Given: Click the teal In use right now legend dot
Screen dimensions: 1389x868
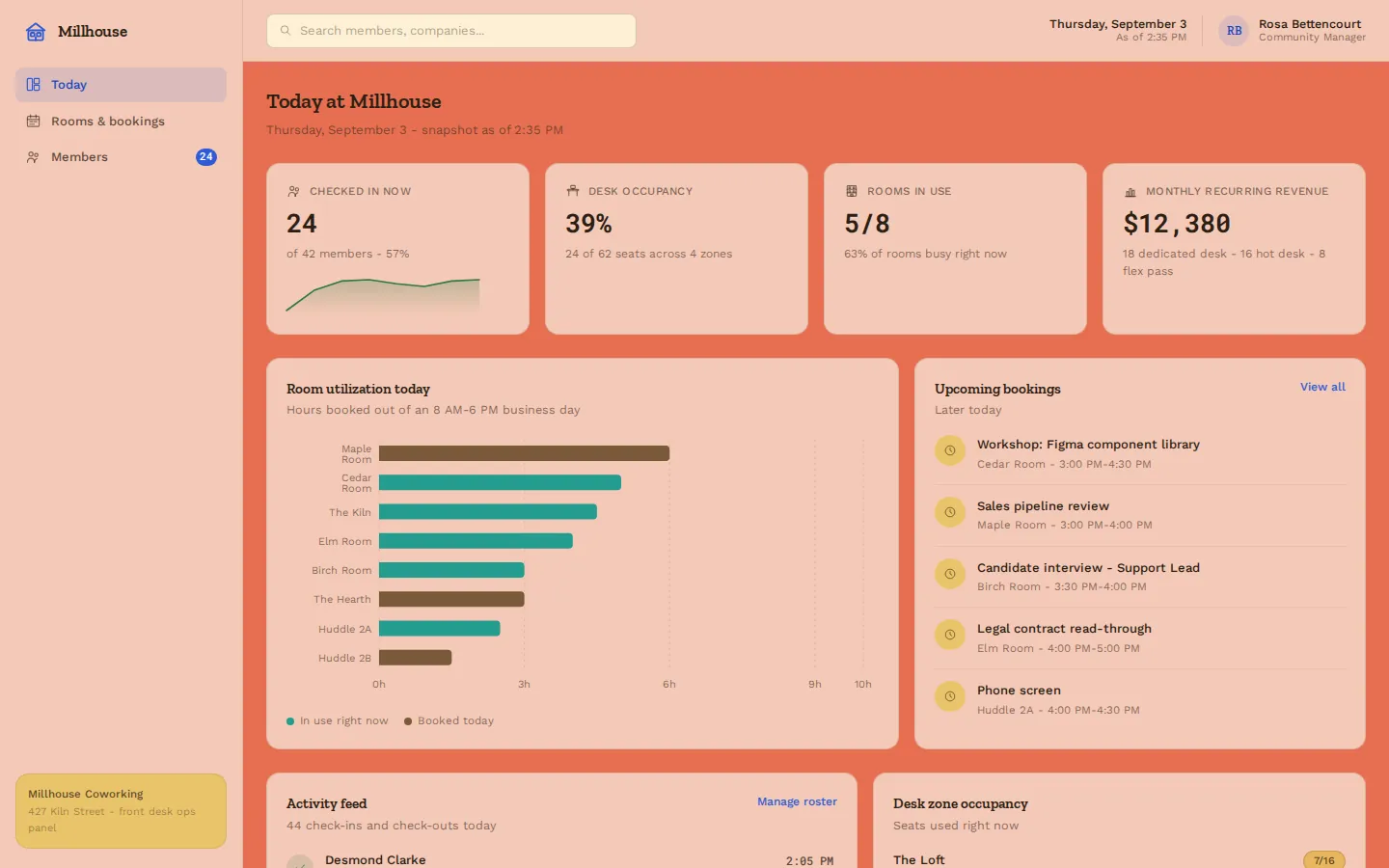Looking at the screenshot, I should [290, 721].
